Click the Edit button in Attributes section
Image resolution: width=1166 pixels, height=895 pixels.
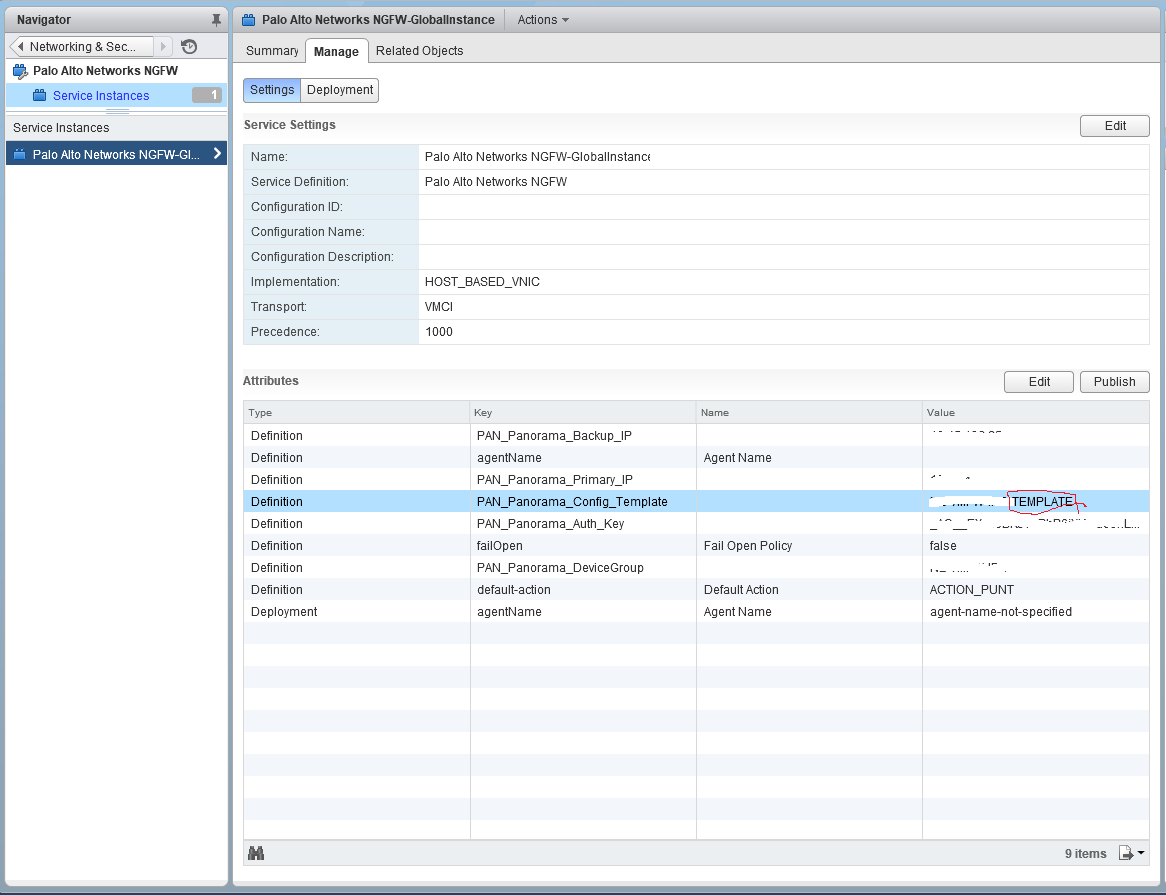click(1039, 382)
